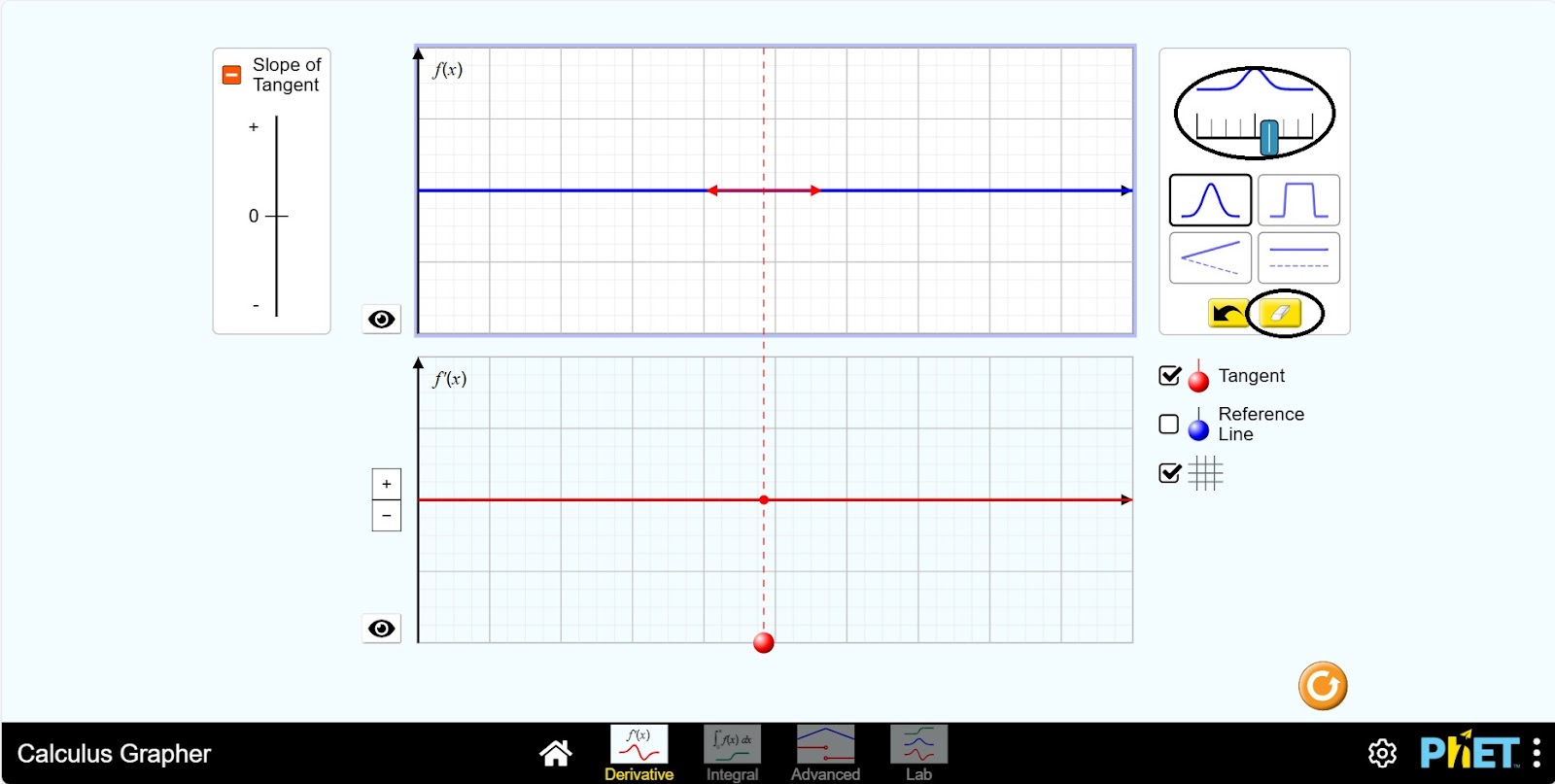
Task: Hide the f(x) curve with eye toggle
Action: coord(381,320)
